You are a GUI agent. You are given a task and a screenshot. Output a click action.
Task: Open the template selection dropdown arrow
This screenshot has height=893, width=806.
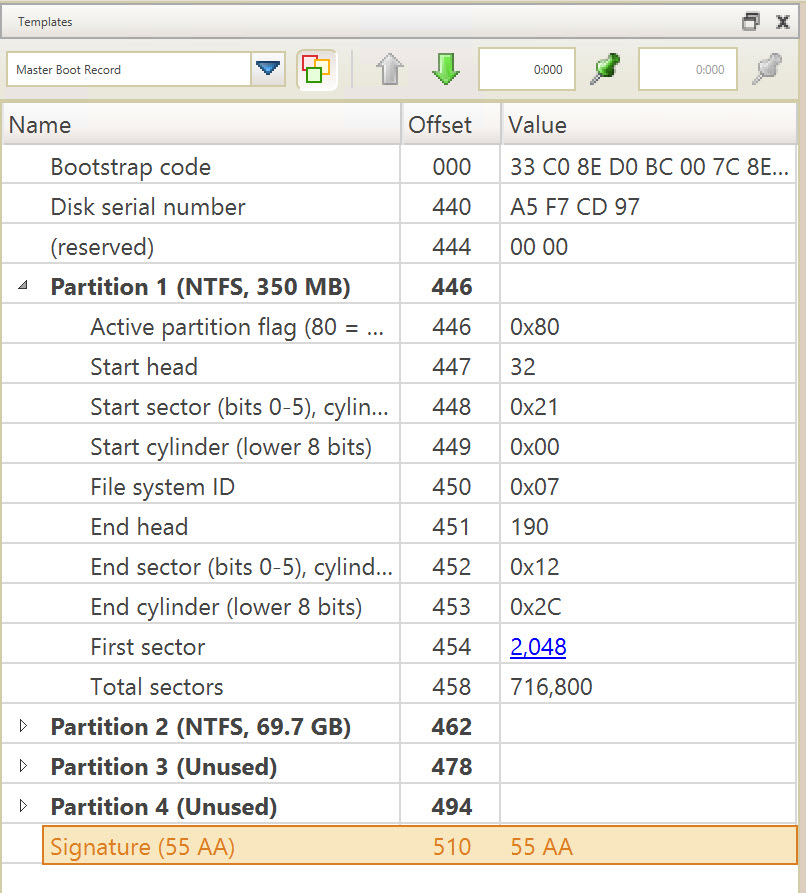pos(268,69)
